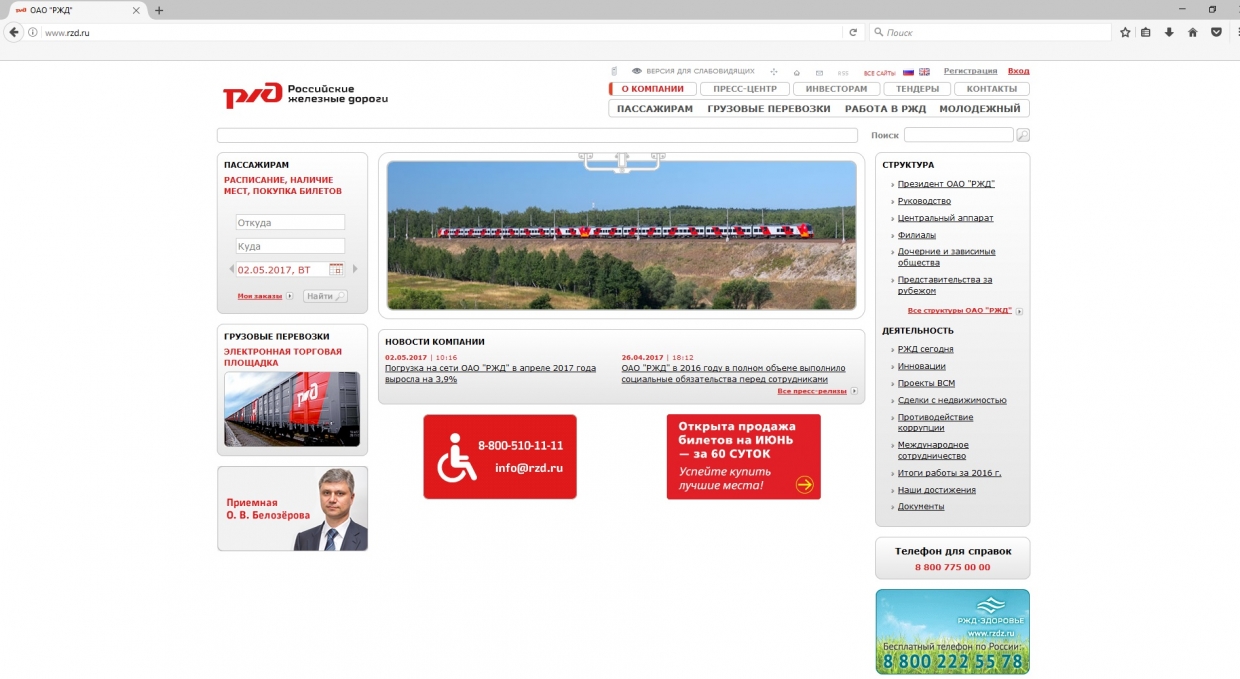Click the wheelchair accessibility icon on red banner
The image size is (1240, 679).
click(457, 457)
